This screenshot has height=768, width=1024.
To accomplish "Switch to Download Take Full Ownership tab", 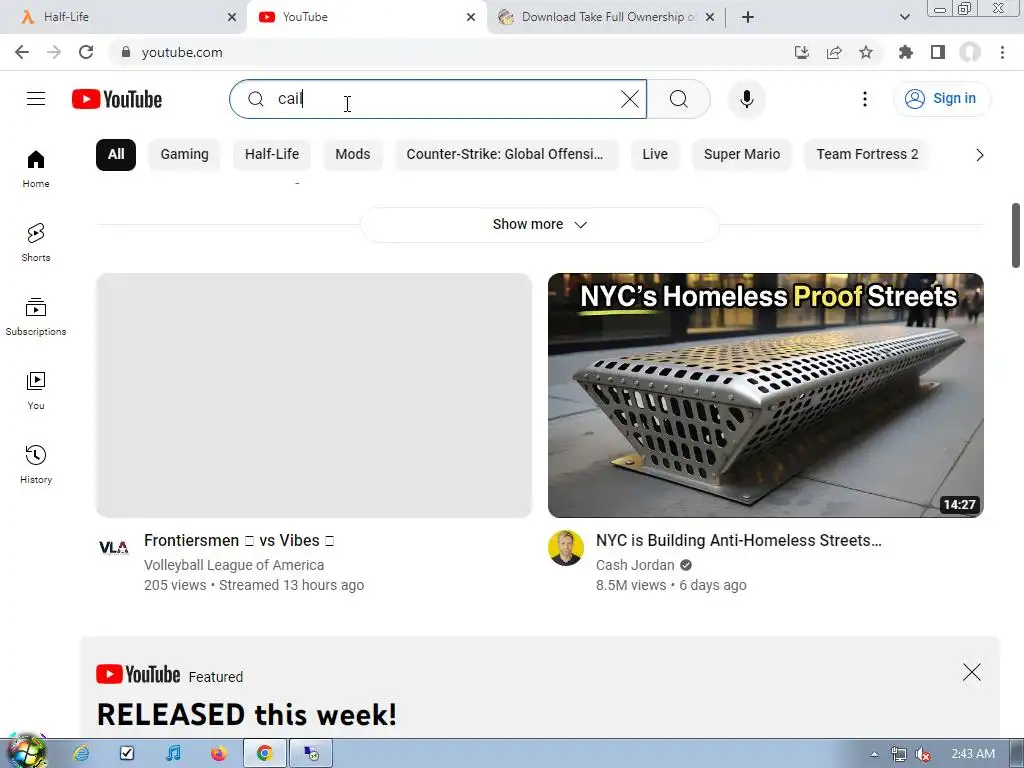I will coord(605,17).
